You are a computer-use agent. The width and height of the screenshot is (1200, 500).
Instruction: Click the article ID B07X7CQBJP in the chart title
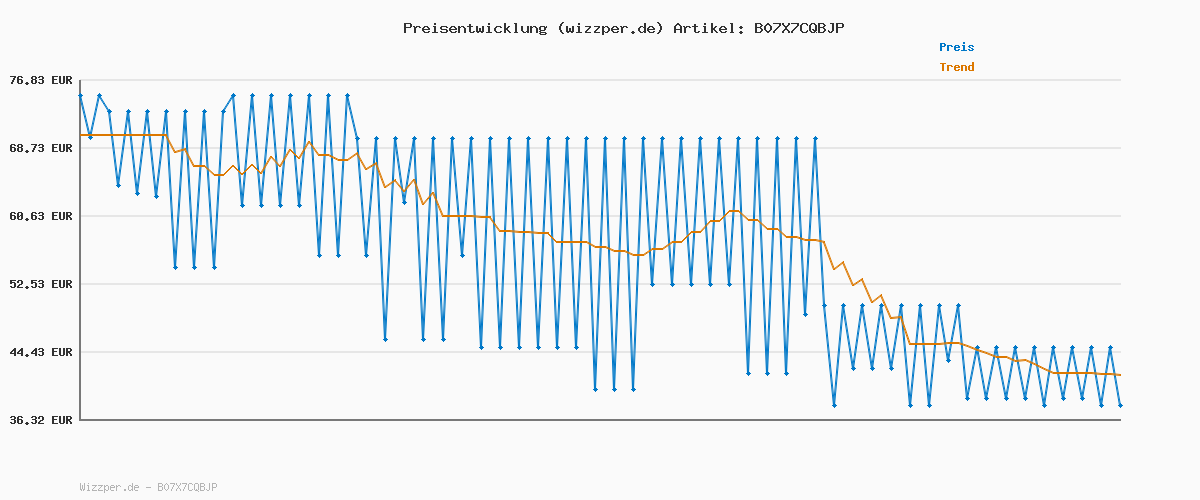798,28
